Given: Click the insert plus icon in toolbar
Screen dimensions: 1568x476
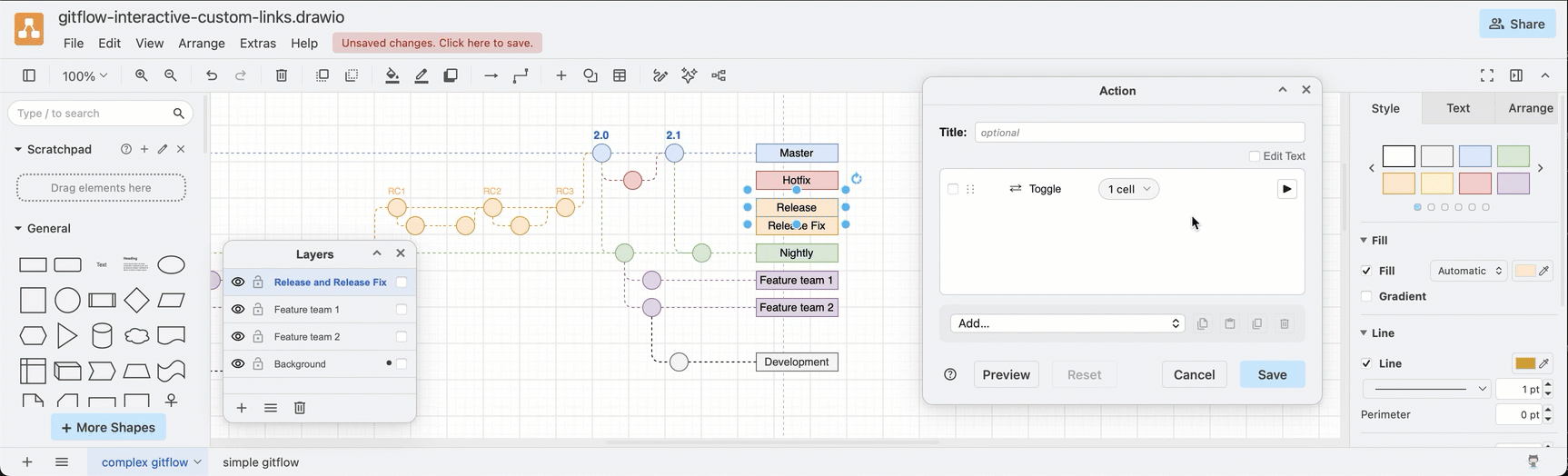Looking at the screenshot, I should pyautogui.click(x=561, y=76).
